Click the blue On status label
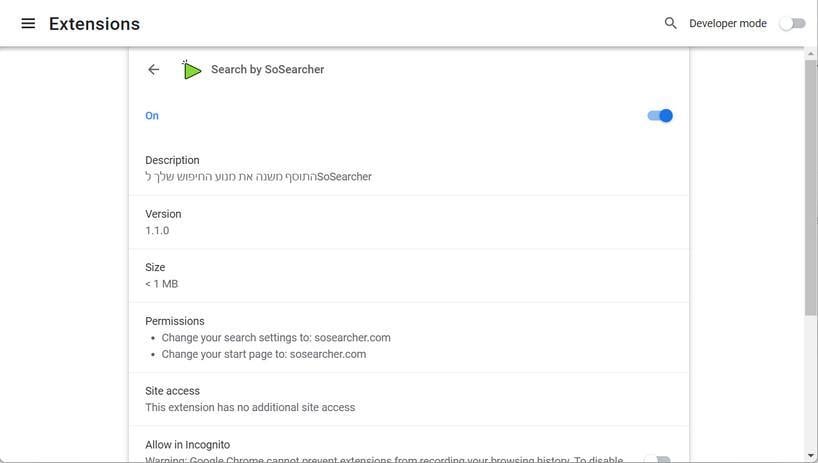Image resolution: width=818 pixels, height=463 pixels. (152, 116)
